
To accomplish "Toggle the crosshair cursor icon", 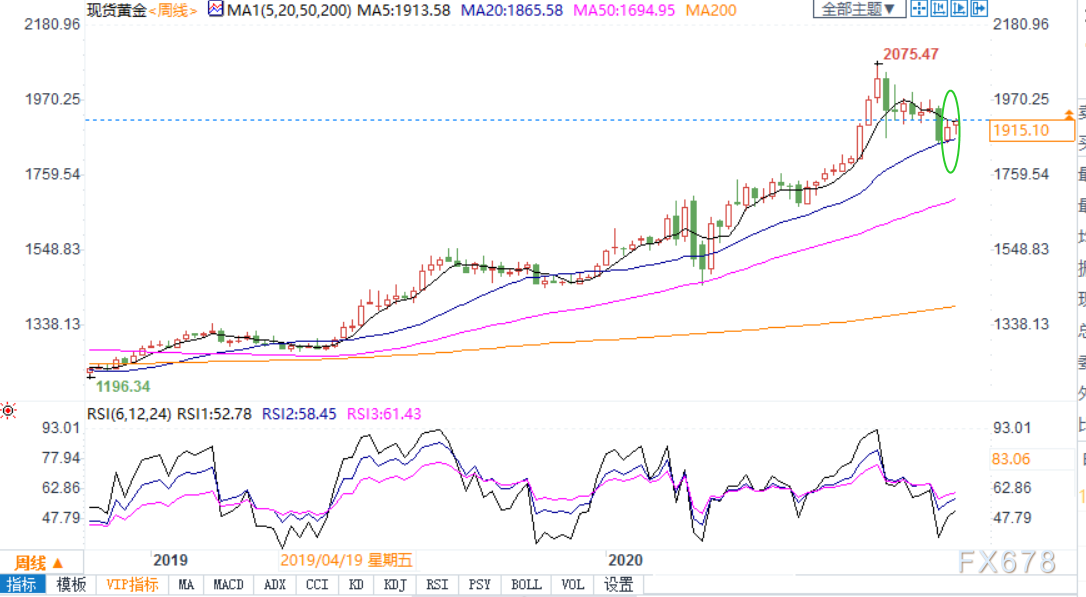I will point(920,9).
